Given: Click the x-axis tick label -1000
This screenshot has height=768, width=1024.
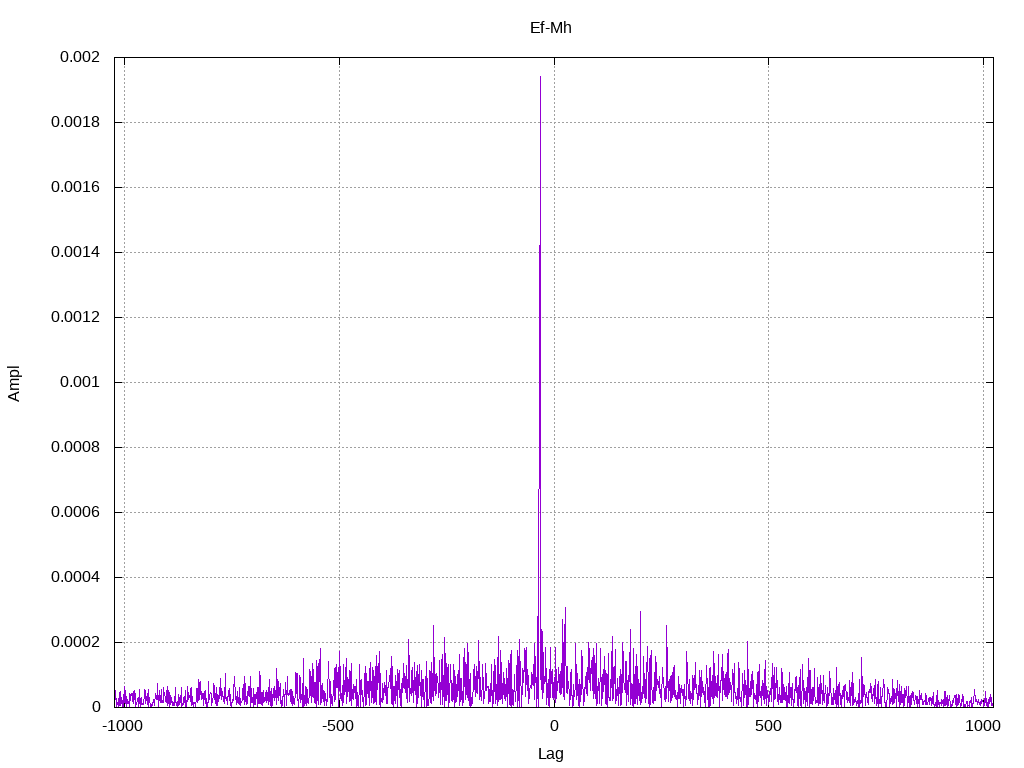Looking at the screenshot, I should point(122,726).
